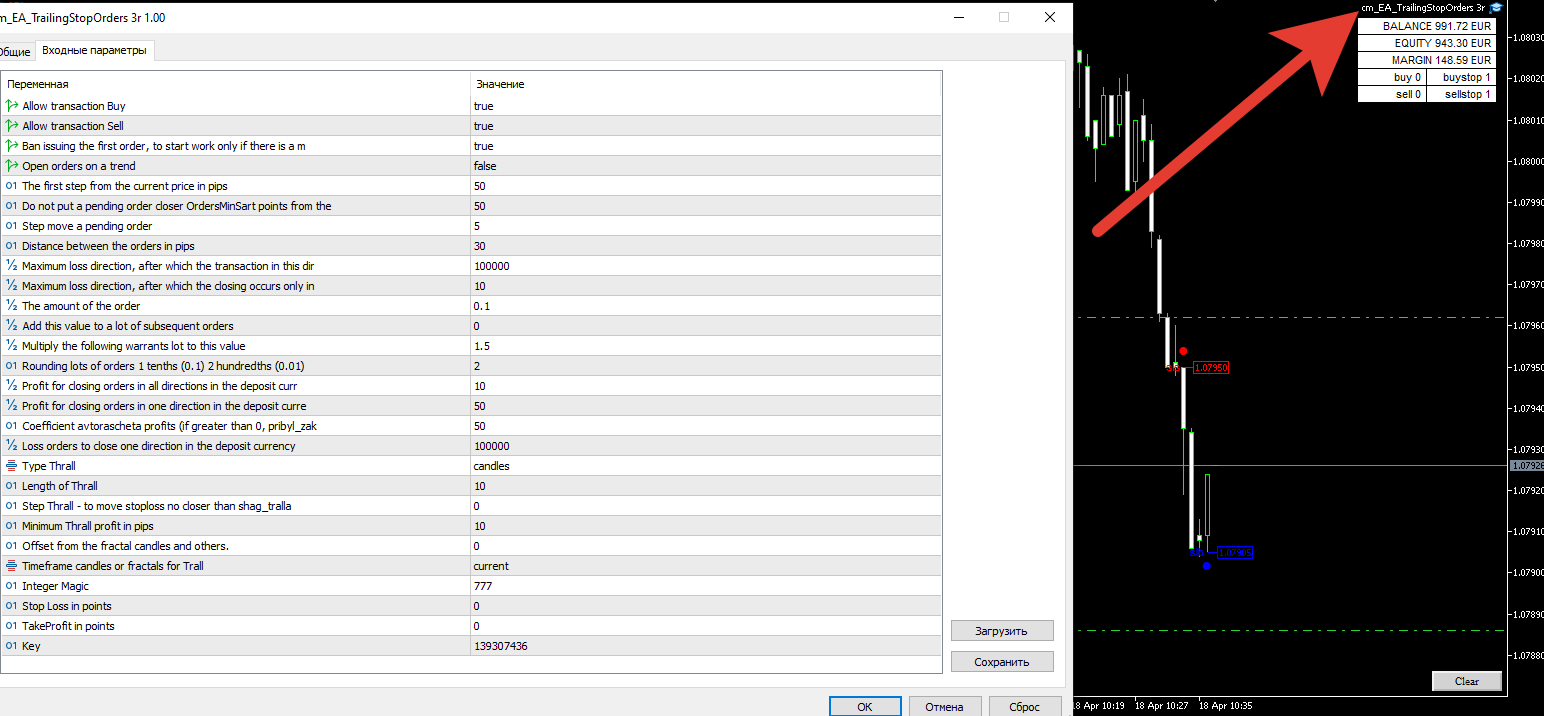
Task: Cancel the dialog with Отмена
Action: (944, 706)
